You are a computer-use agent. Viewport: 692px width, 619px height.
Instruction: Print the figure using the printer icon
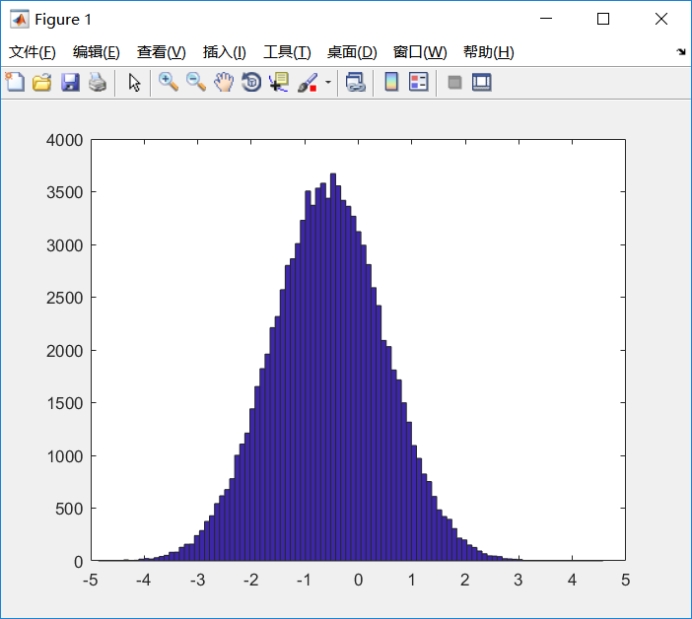97,83
